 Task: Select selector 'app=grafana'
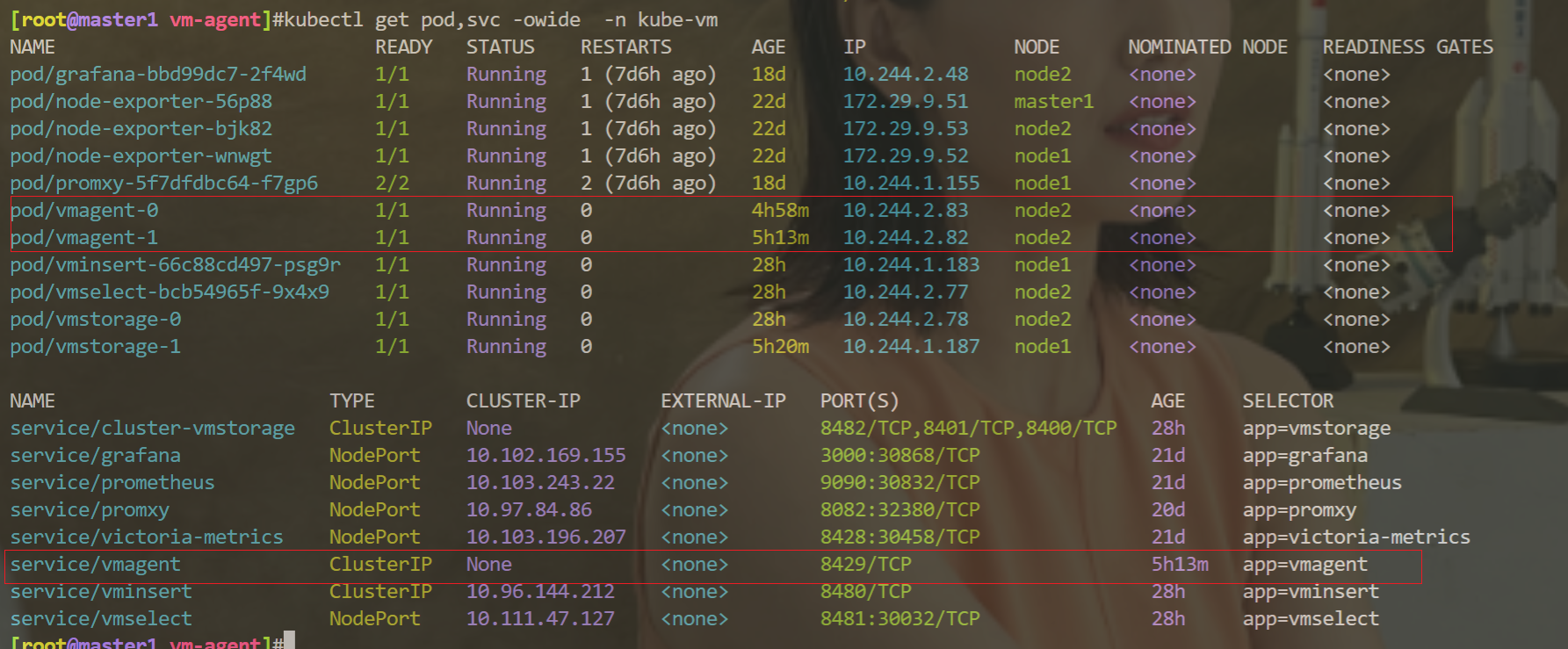[x=1305, y=456]
